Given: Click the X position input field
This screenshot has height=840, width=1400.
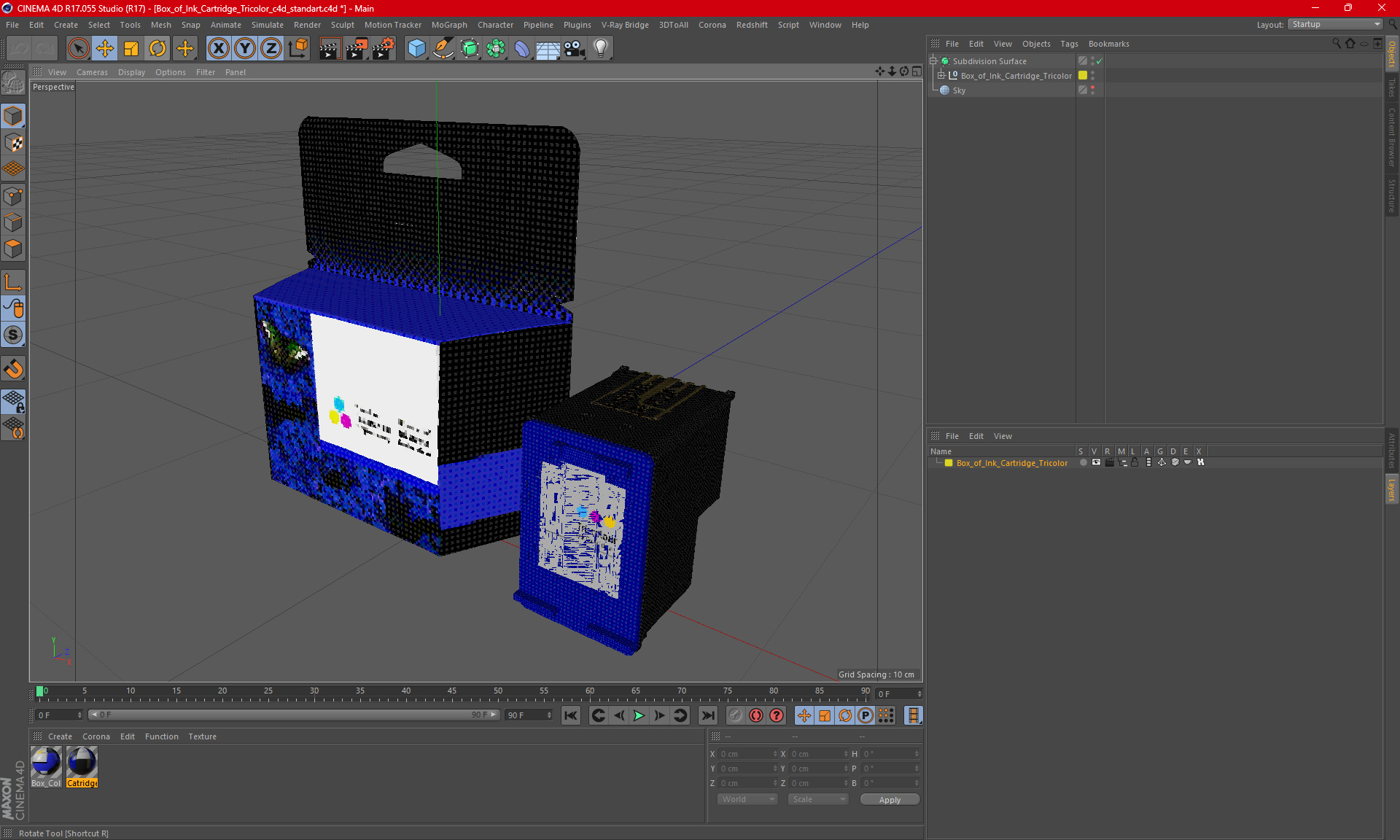Looking at the screenshot, I should coord(747,754).
